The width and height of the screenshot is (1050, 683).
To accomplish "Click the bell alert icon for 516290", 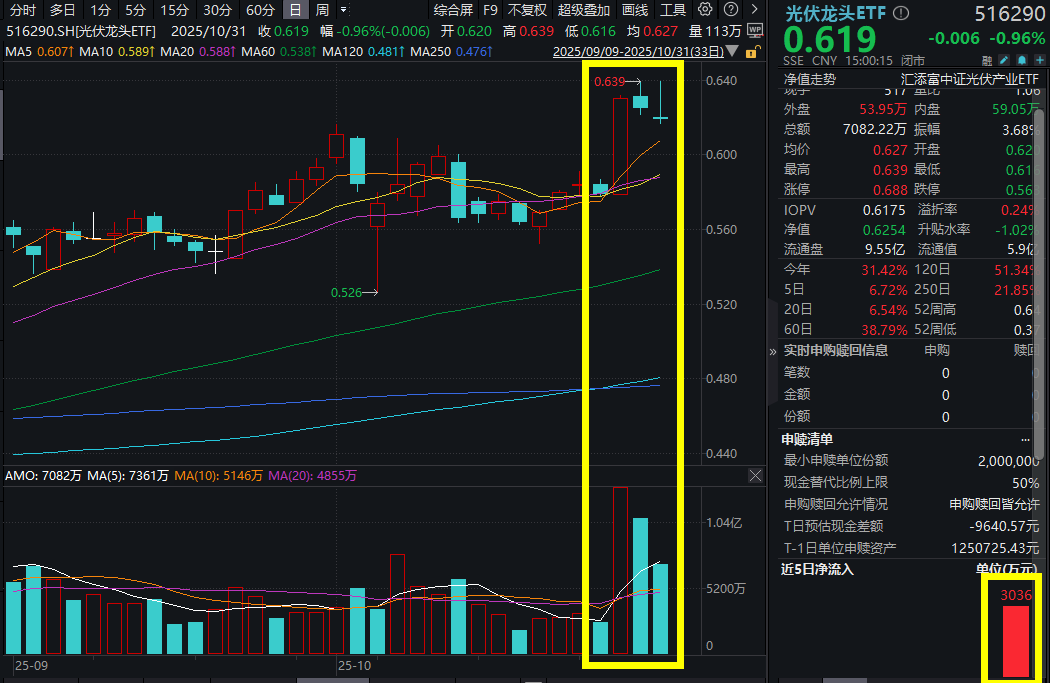I will click(1022, 60).
